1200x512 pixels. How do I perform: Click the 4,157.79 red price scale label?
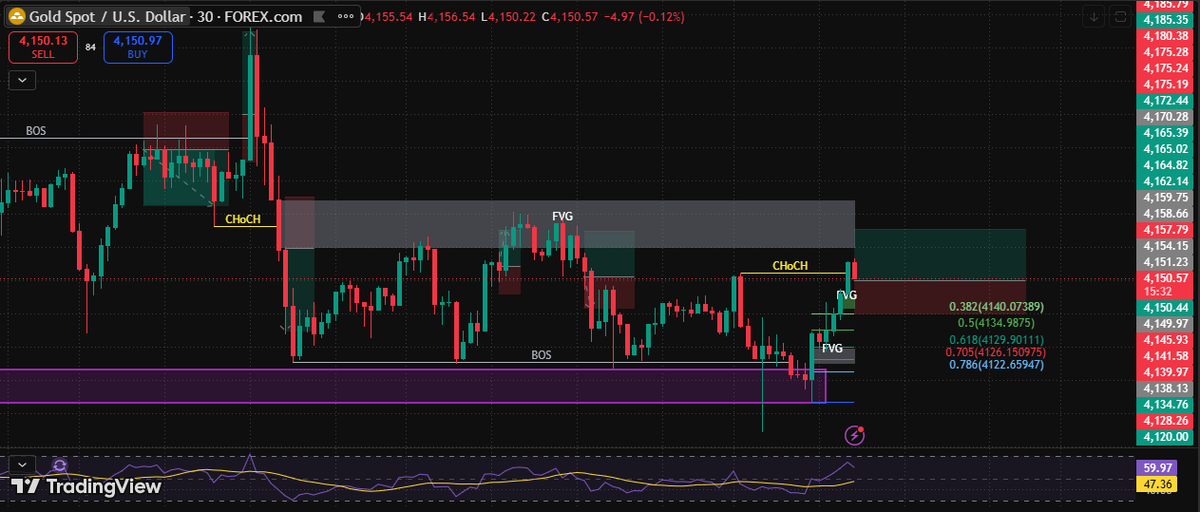click(x=1168, y=229)
